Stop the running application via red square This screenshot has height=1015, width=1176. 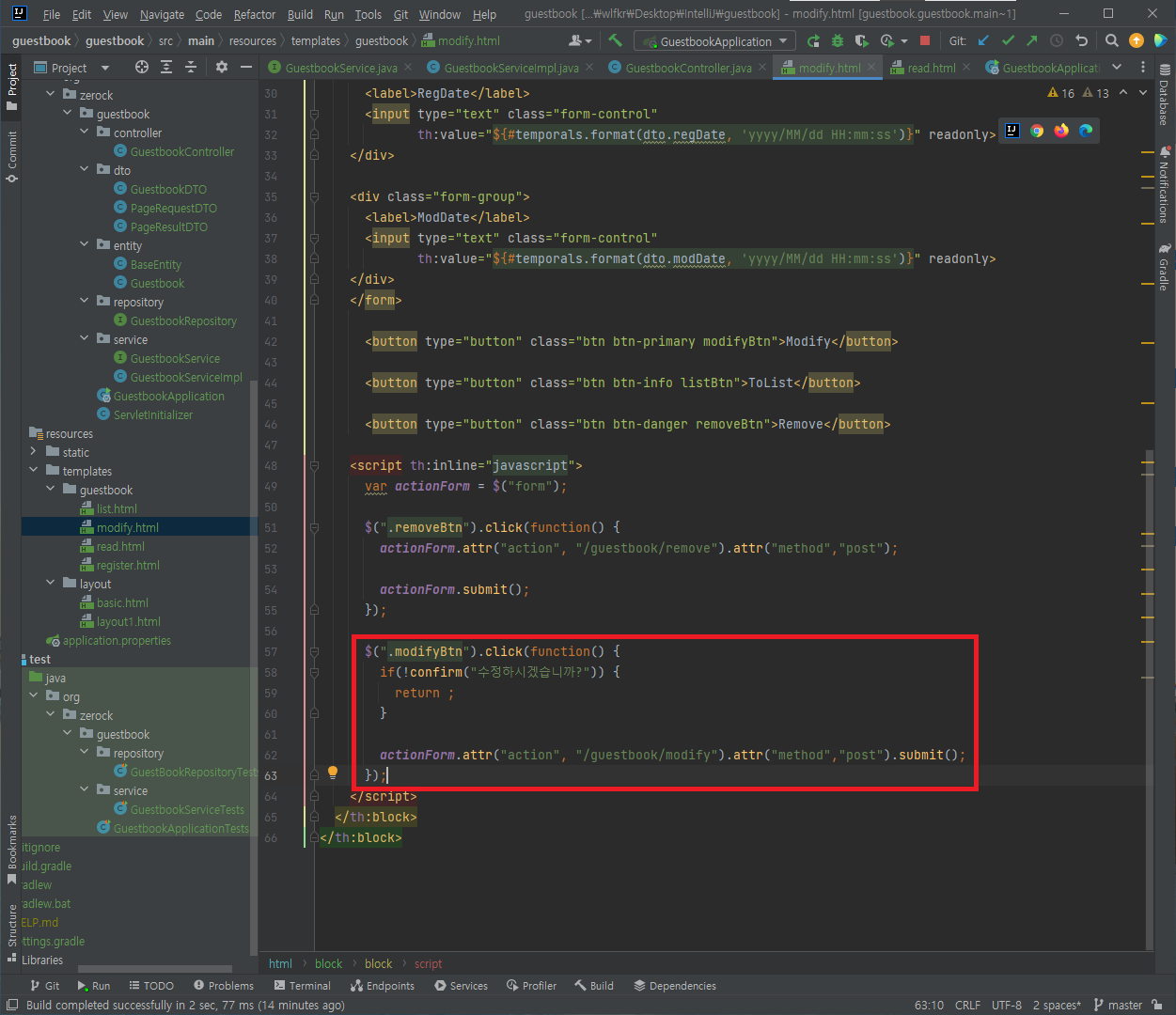(925, 41)
